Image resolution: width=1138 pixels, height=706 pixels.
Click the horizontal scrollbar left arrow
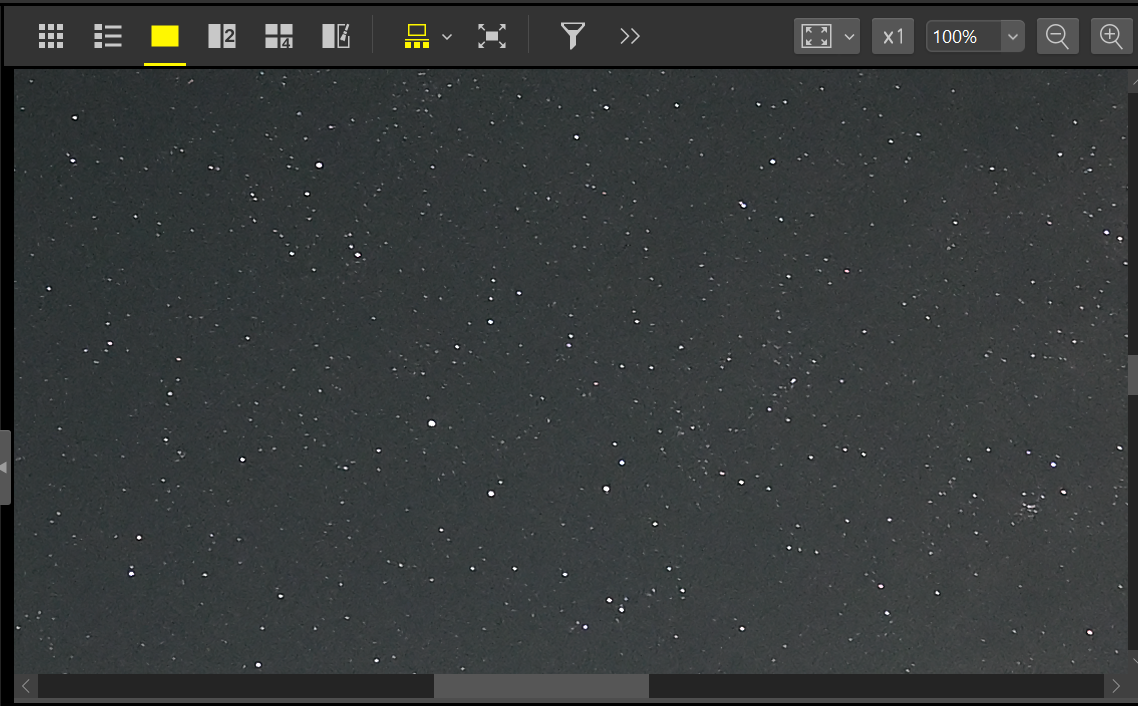click(26, 686)
